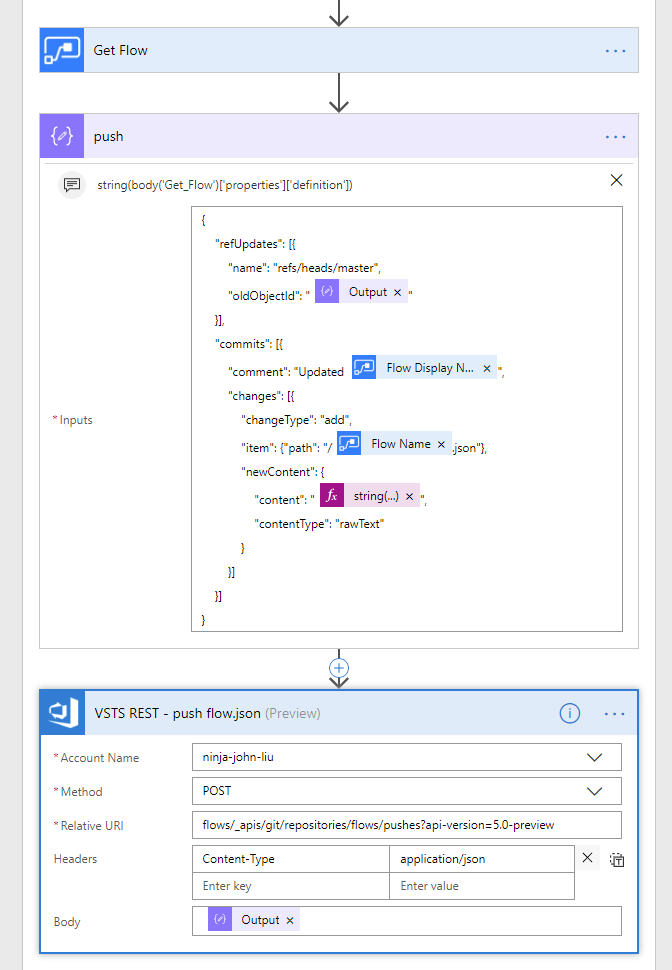Close the expression comment with X
Image resolution: width=672 pixels, height=970 pixels.
point(616,181)
